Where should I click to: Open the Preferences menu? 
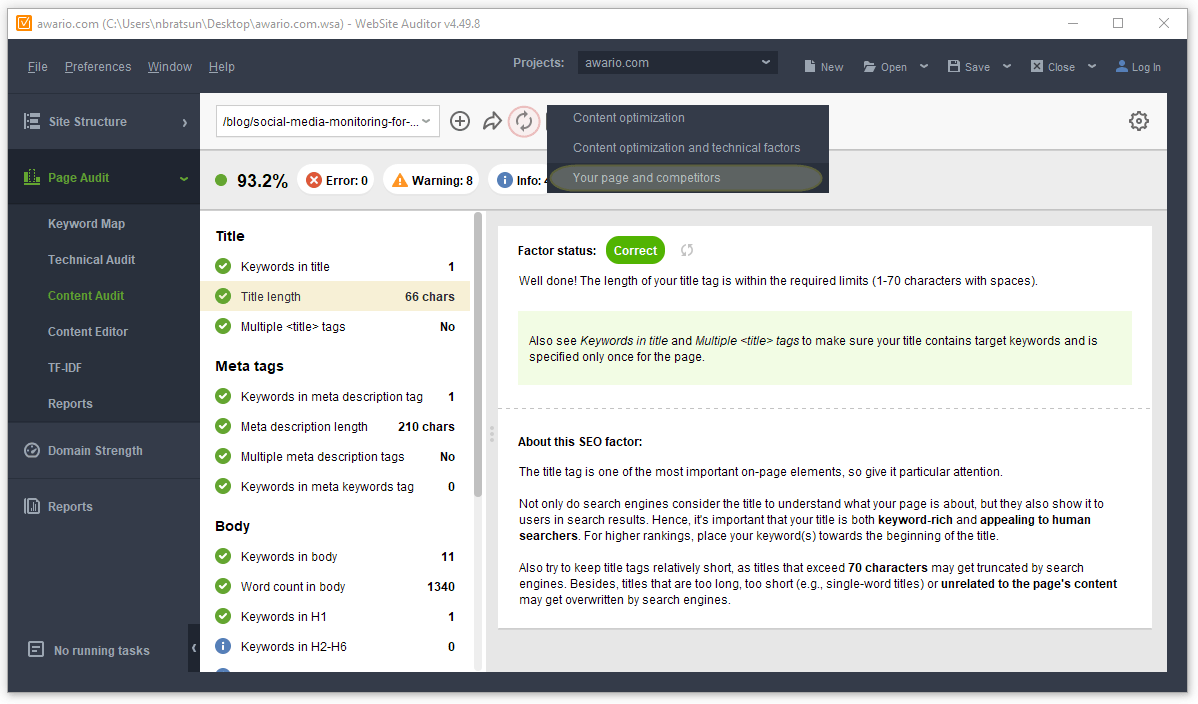tap(98, 67)
